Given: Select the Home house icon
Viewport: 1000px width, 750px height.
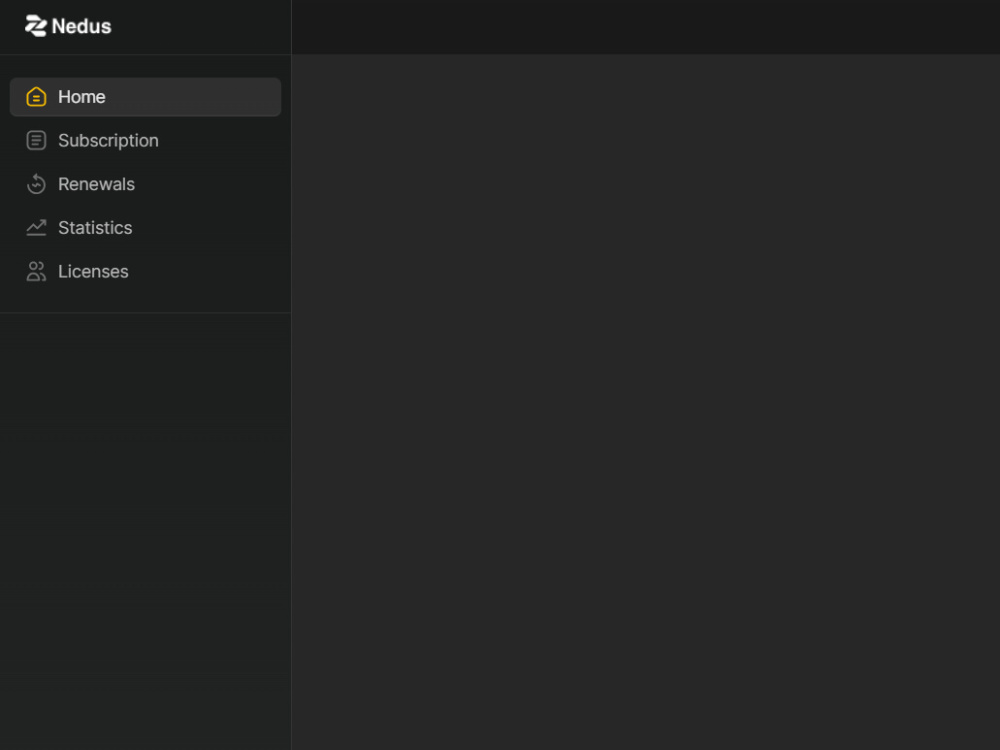Looking at the screenshot, I should [36, 97].
